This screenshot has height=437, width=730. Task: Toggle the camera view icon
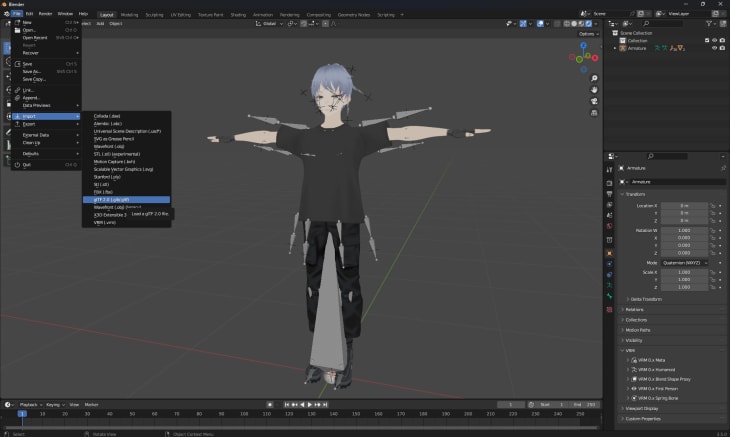click(596, 102)
